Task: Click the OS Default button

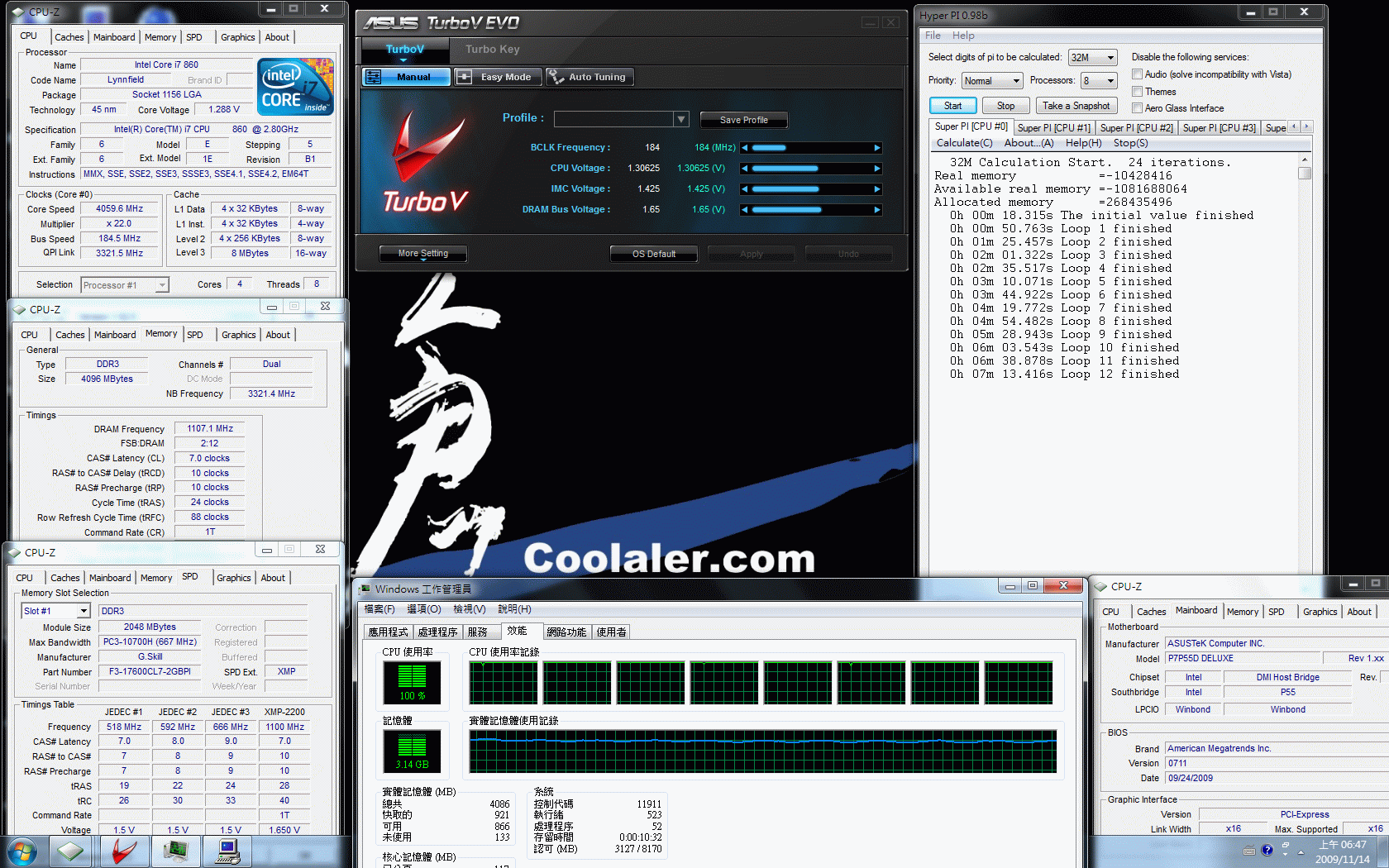Action: (x=653, y=254)
